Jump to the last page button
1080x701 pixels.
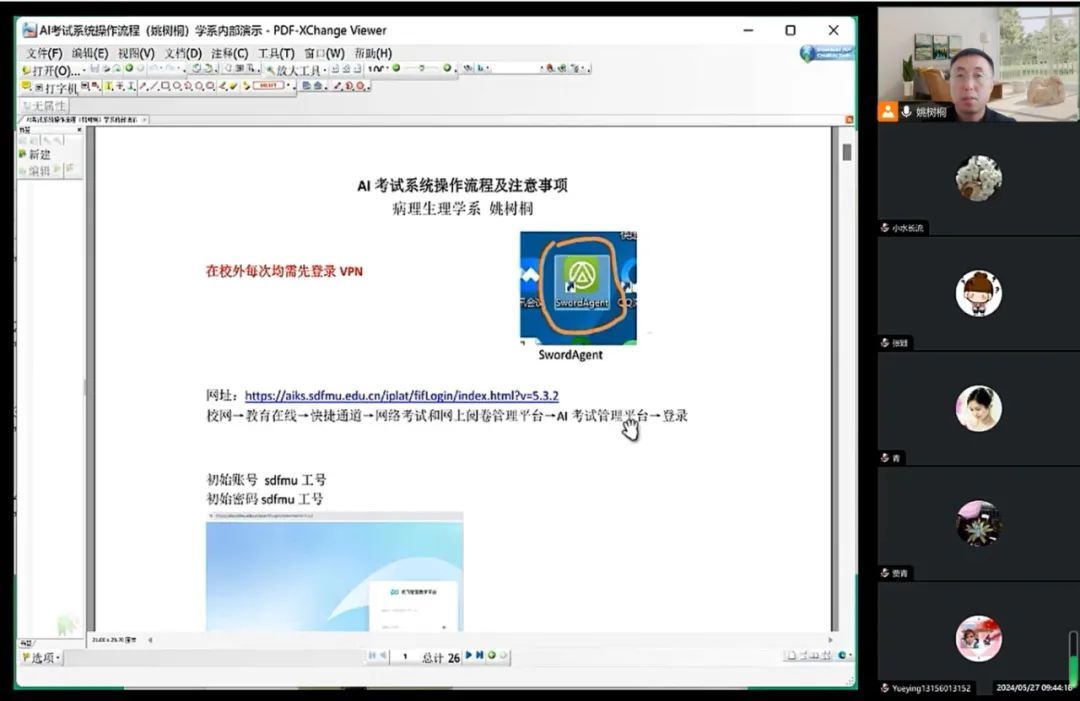click(480, 656)
